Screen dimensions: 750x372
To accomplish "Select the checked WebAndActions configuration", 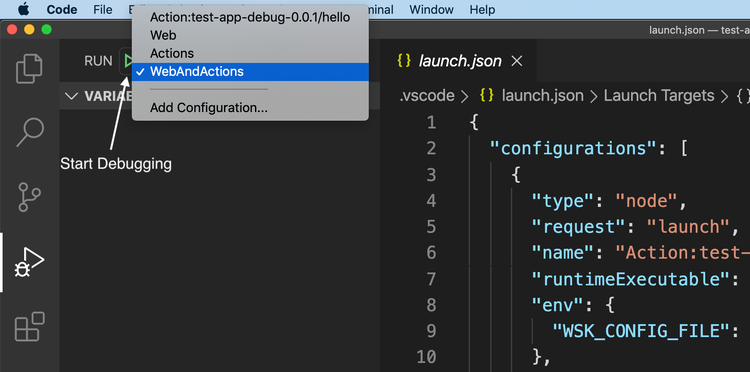I will pos(250,72).
